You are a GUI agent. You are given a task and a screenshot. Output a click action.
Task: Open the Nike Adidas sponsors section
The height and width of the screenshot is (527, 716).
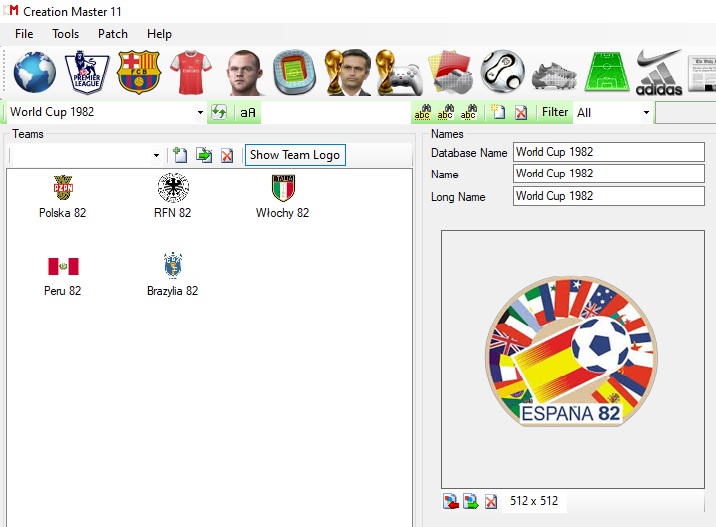pos(659,72)
